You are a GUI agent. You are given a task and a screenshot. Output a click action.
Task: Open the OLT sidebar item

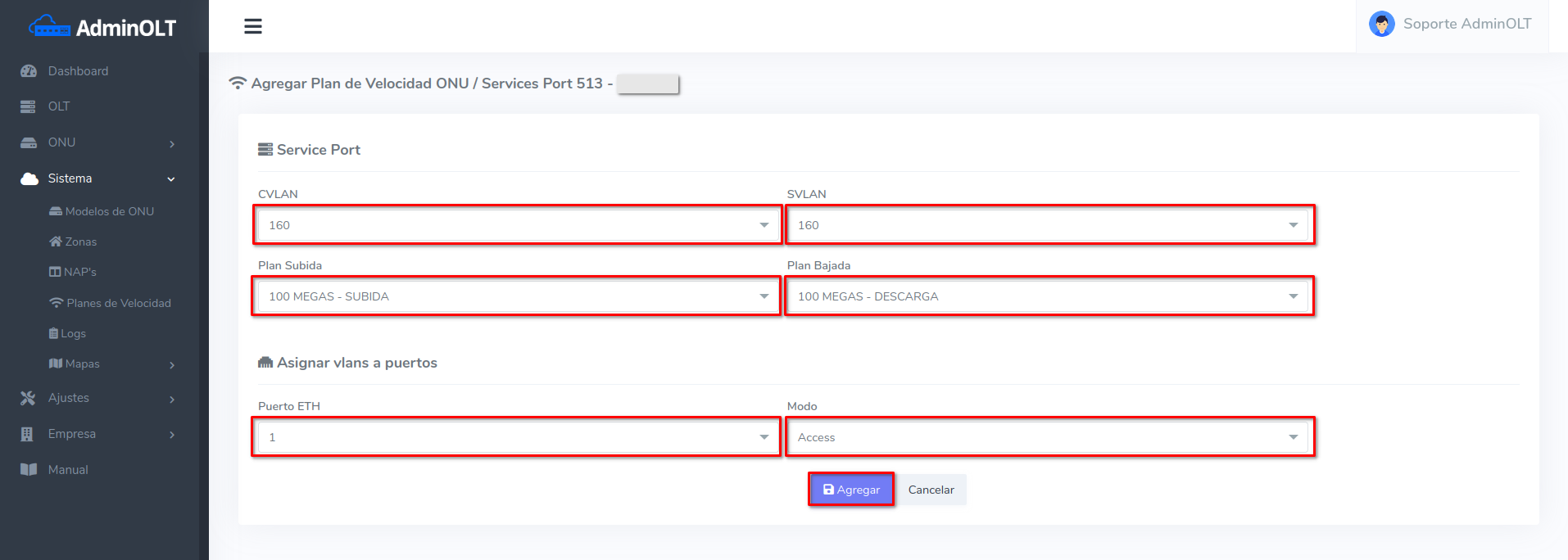(59, 106)
